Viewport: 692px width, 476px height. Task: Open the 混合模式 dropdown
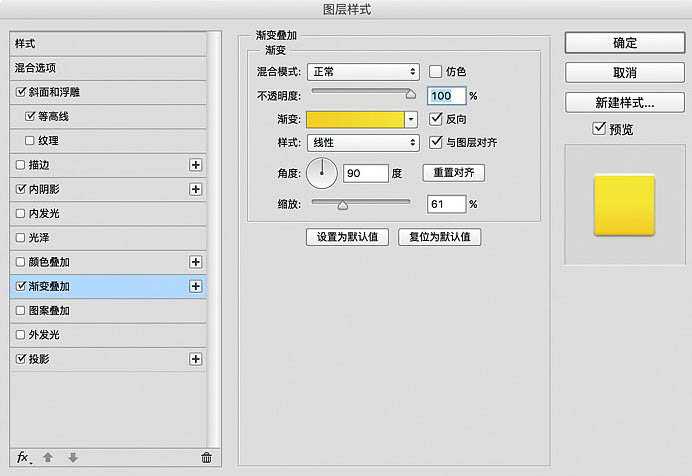click(x=363, y=72)
